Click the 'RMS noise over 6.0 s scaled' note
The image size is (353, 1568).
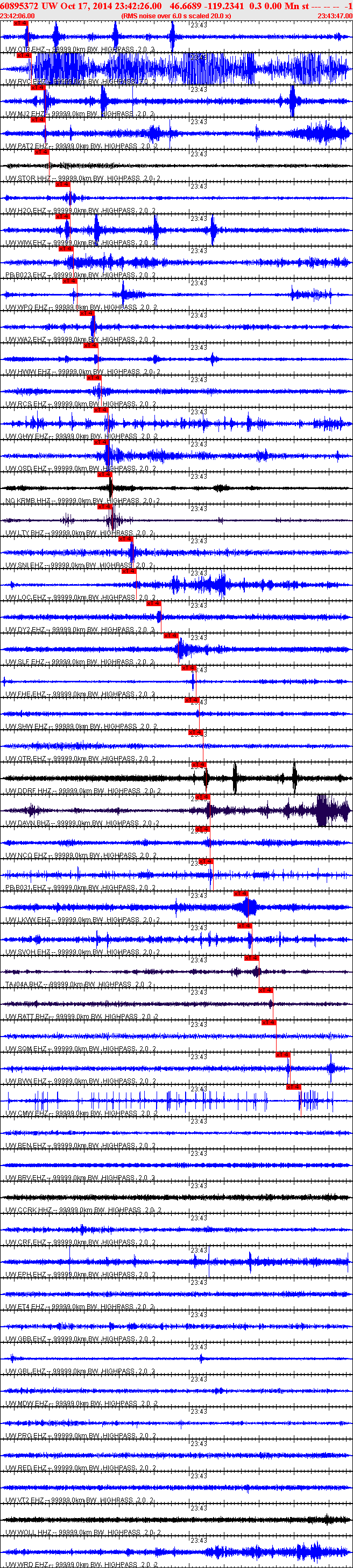coord(176,16)
